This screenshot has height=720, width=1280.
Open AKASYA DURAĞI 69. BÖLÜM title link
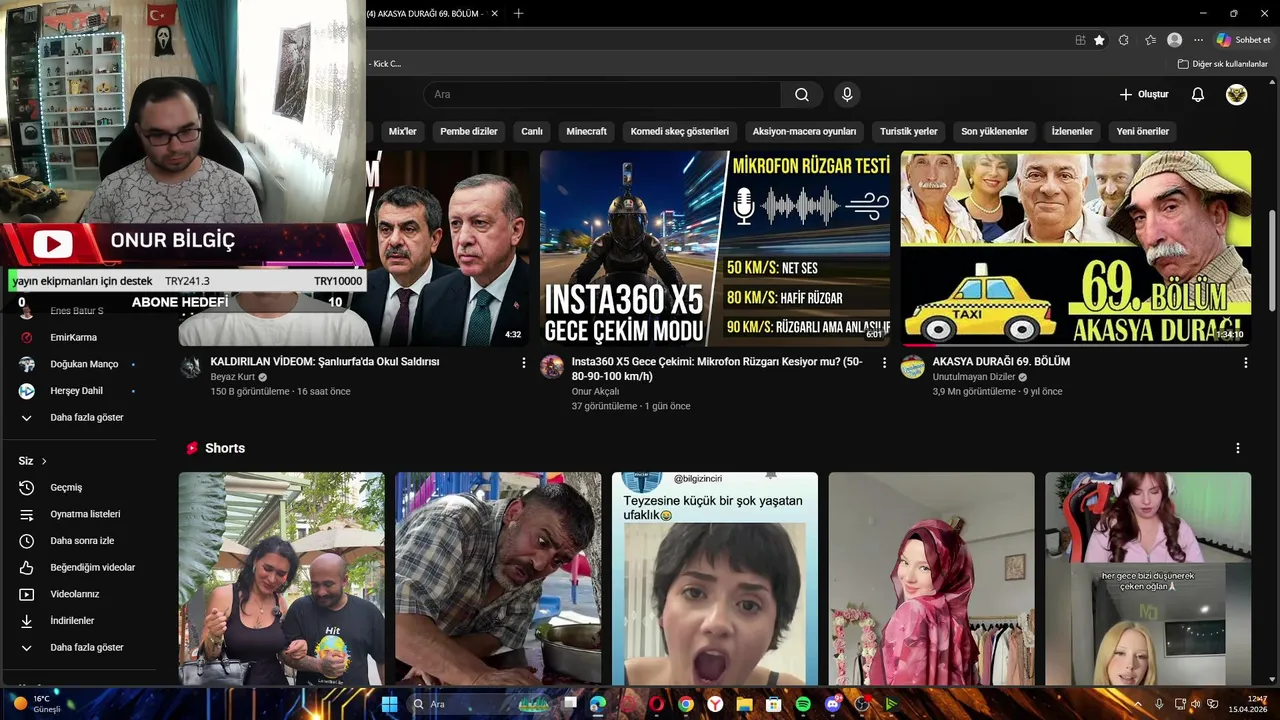coord(1001,362)
